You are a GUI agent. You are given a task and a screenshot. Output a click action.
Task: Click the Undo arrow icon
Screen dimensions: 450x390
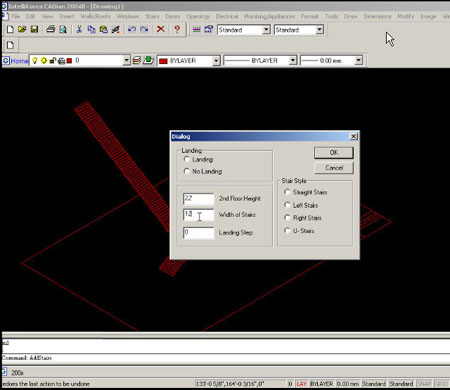pyautogui.click(x=132, y=29)
